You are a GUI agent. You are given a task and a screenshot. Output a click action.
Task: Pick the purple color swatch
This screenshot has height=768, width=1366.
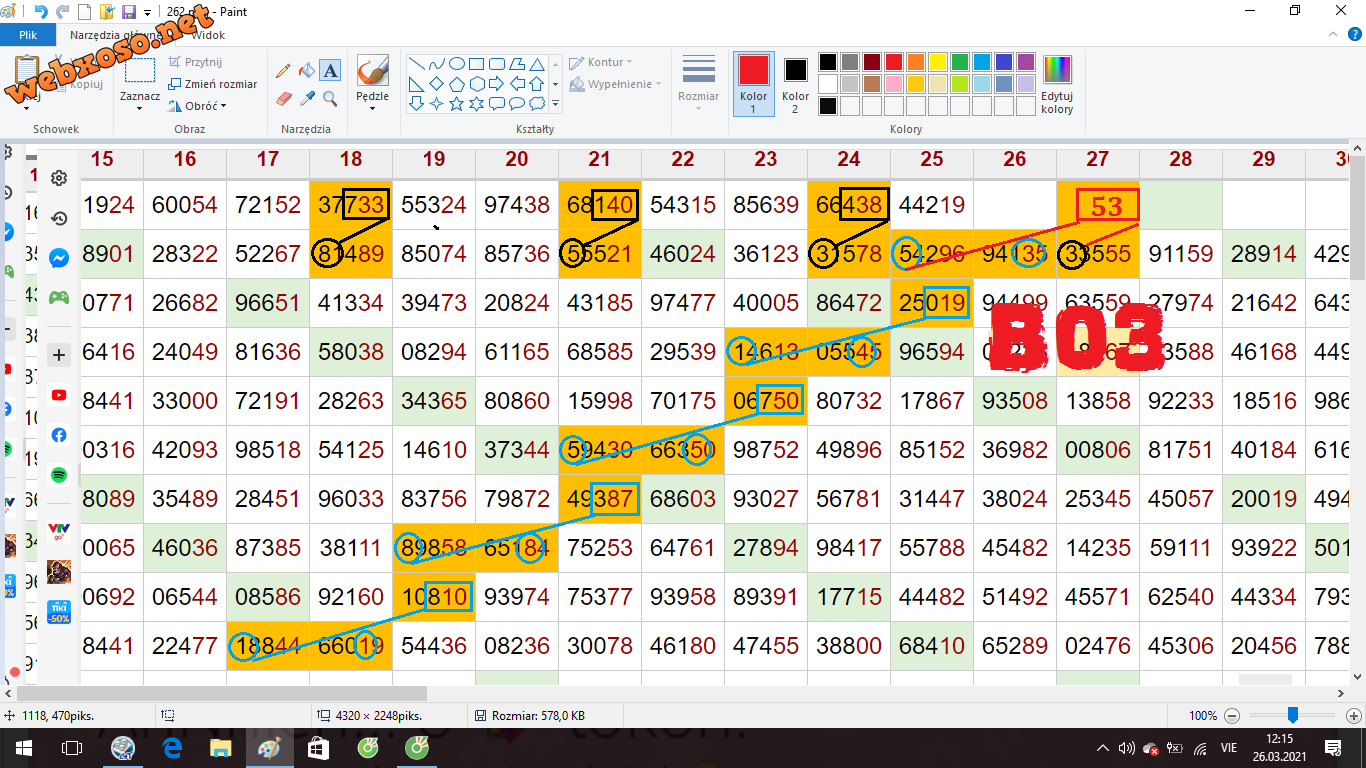[1025, 62]
